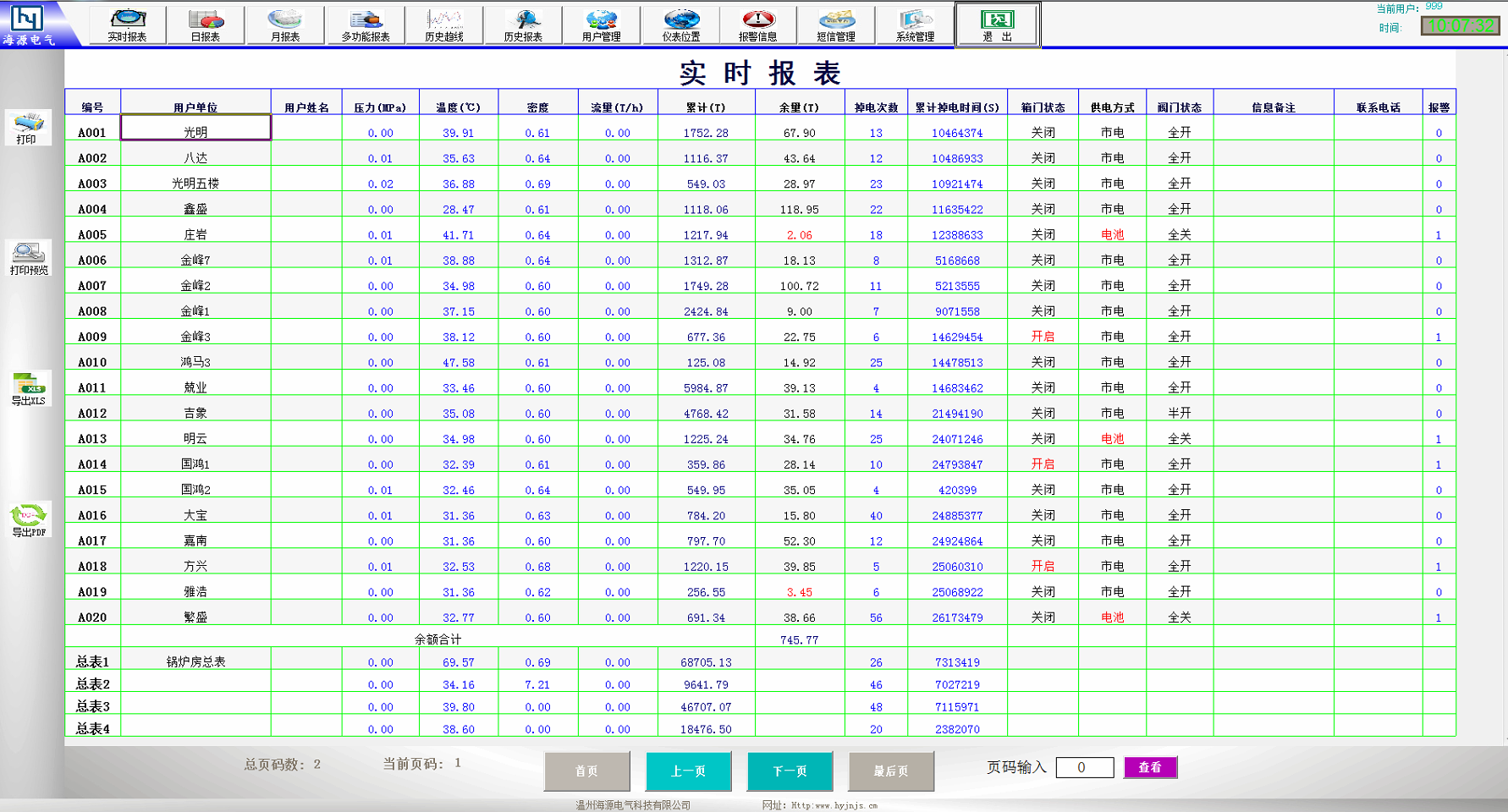Image resolution: width=1508 pixels, height=812 pixels.
Task: Open the 多功能报表 icon
Action: click(365, 25)
